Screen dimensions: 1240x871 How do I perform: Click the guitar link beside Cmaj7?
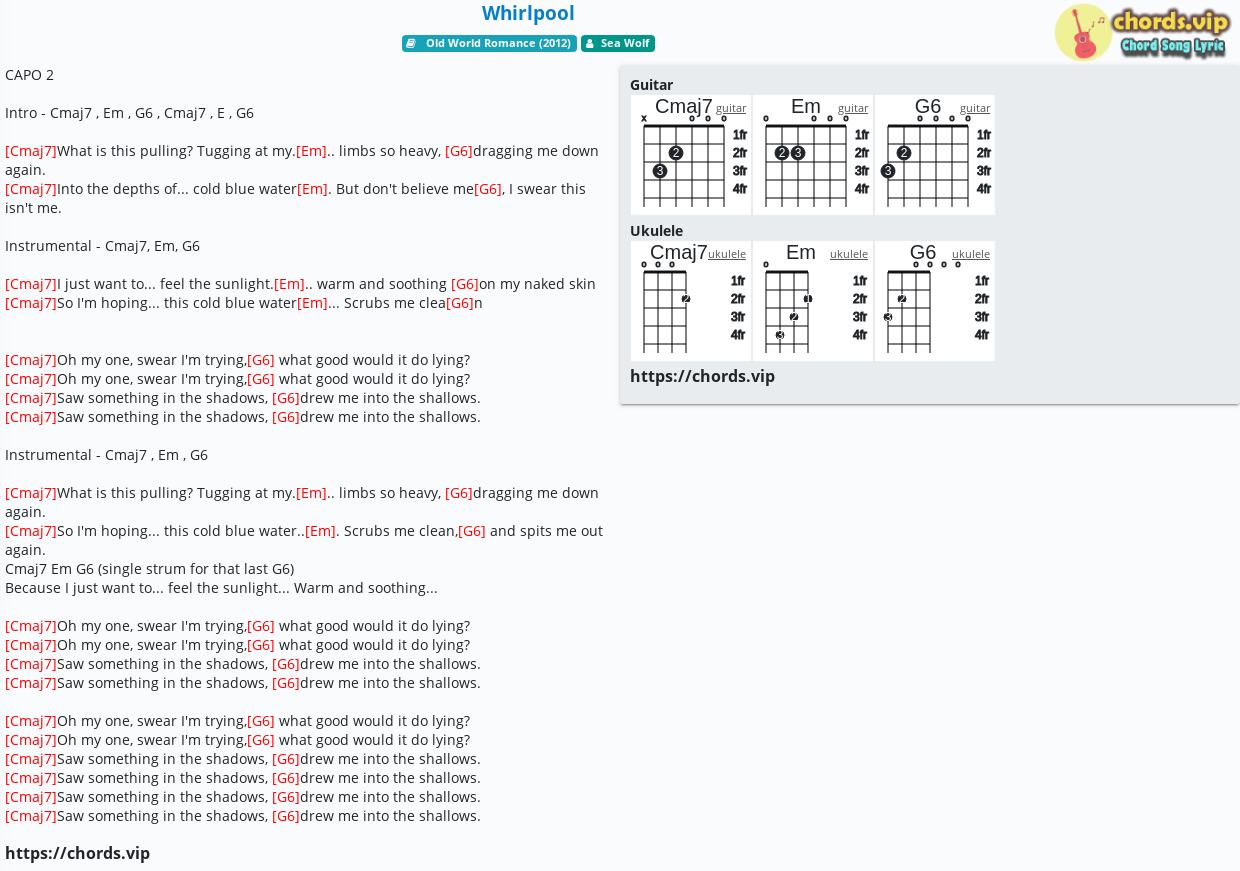click(x=731, y=108)
